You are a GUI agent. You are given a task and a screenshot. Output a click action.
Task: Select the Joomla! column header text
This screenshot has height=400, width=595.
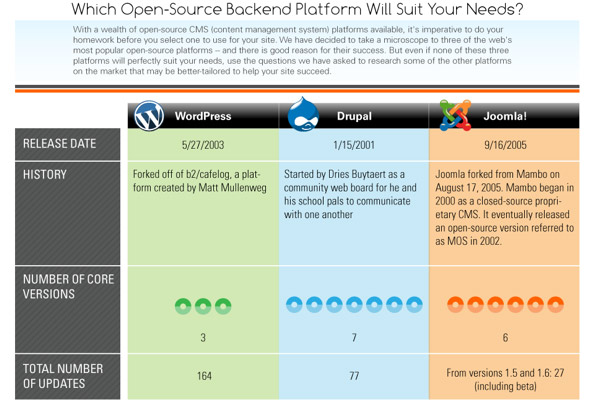point(505,116)
